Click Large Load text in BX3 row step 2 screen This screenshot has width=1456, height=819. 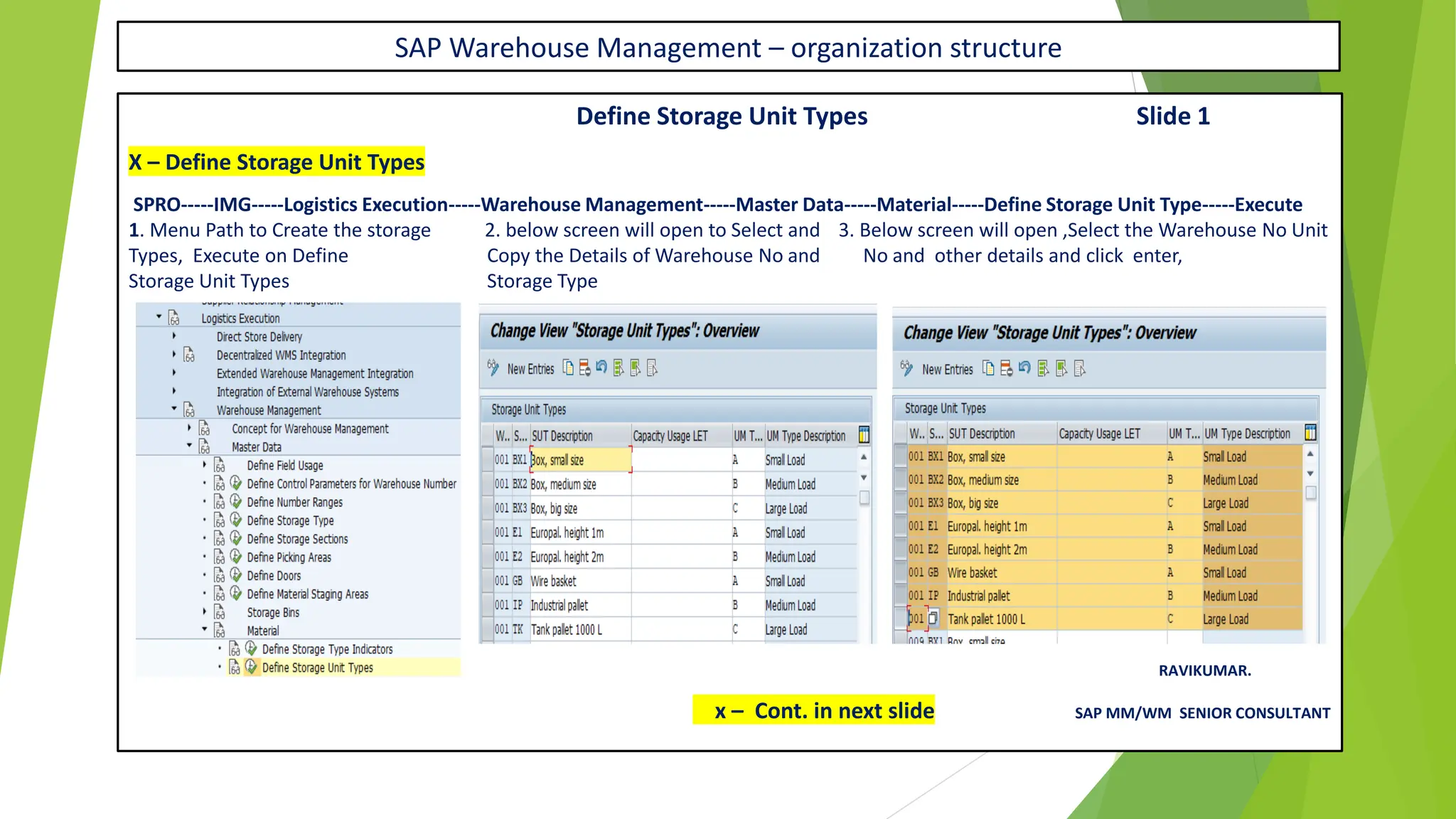(786, 508)
